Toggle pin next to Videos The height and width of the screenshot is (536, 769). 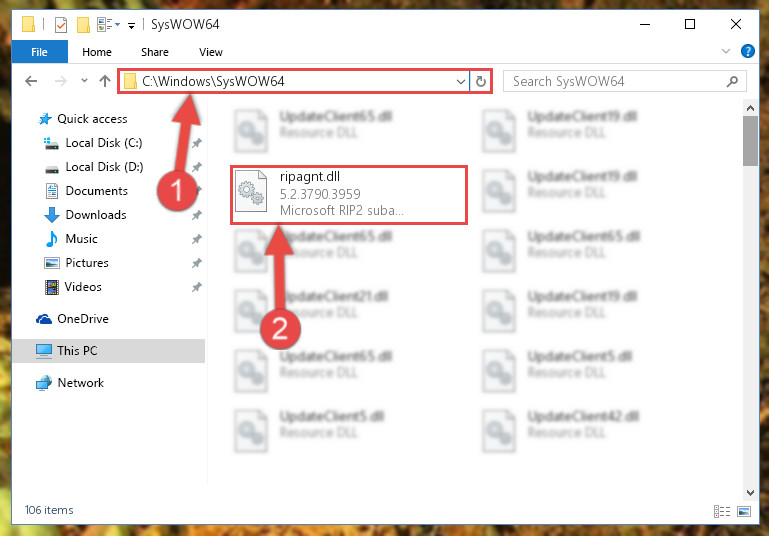click(x=197, y=287)
